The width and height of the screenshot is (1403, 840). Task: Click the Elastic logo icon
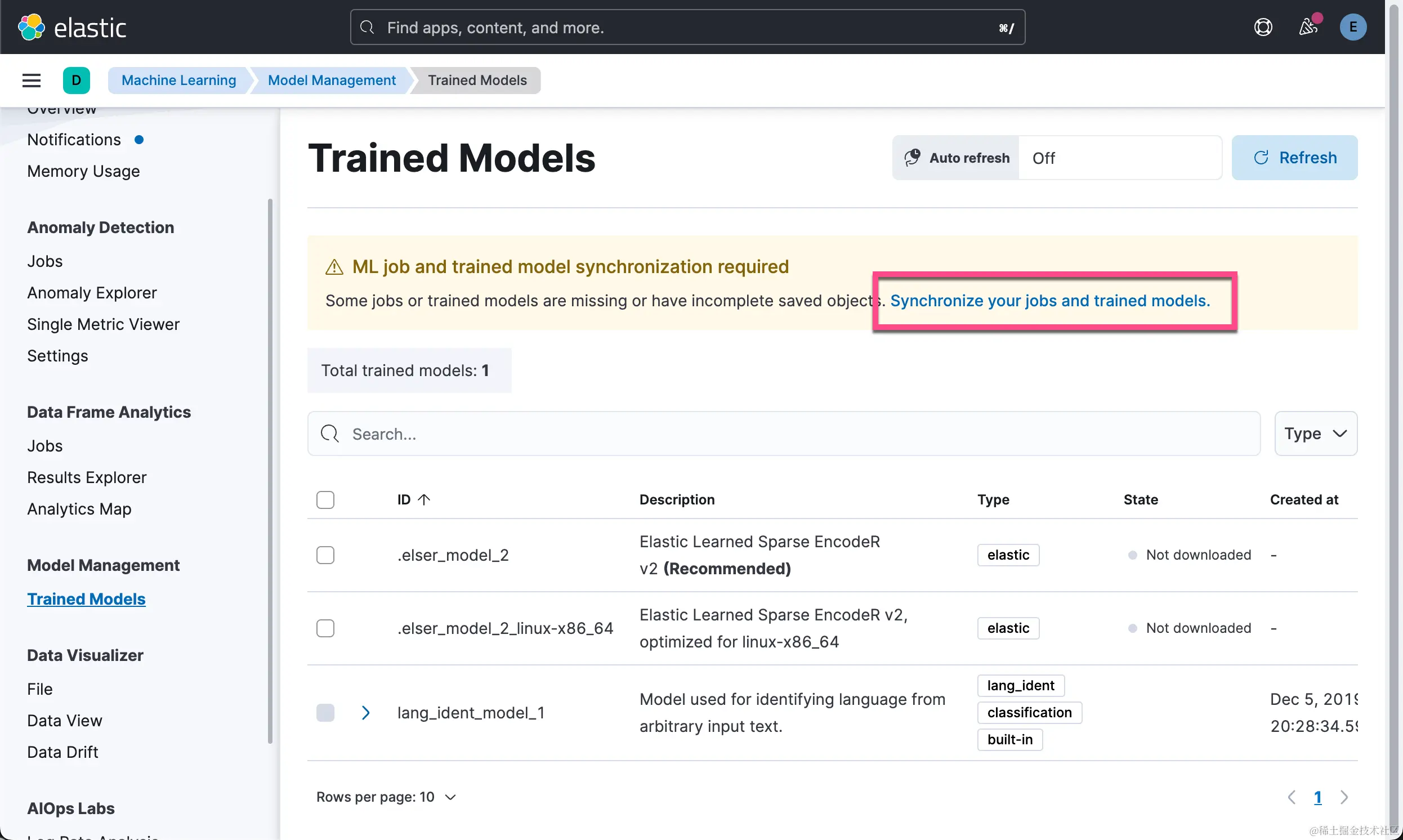31,27
